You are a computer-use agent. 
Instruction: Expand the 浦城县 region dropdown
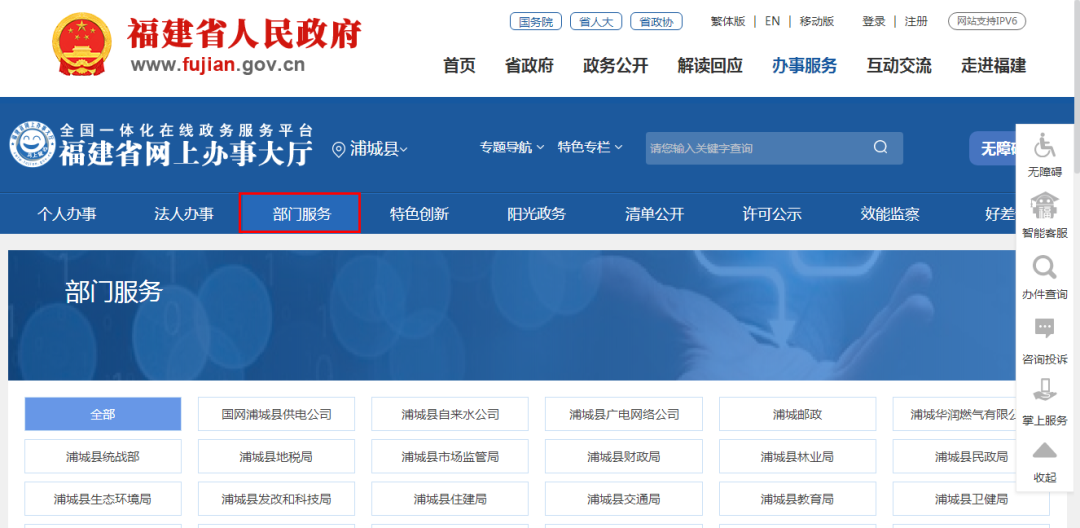[379, 149]
